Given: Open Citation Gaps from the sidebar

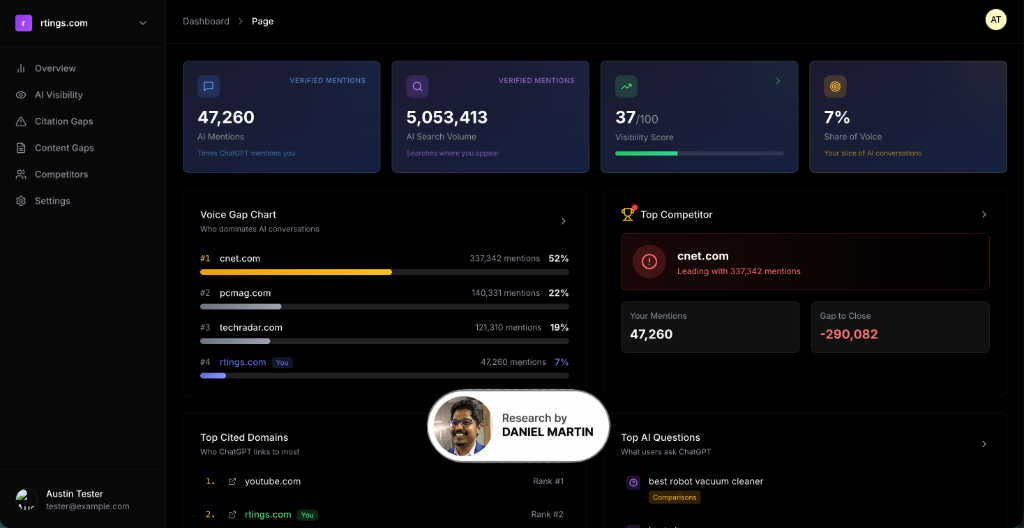Looking at the screenshot, I should coord(63,121).
